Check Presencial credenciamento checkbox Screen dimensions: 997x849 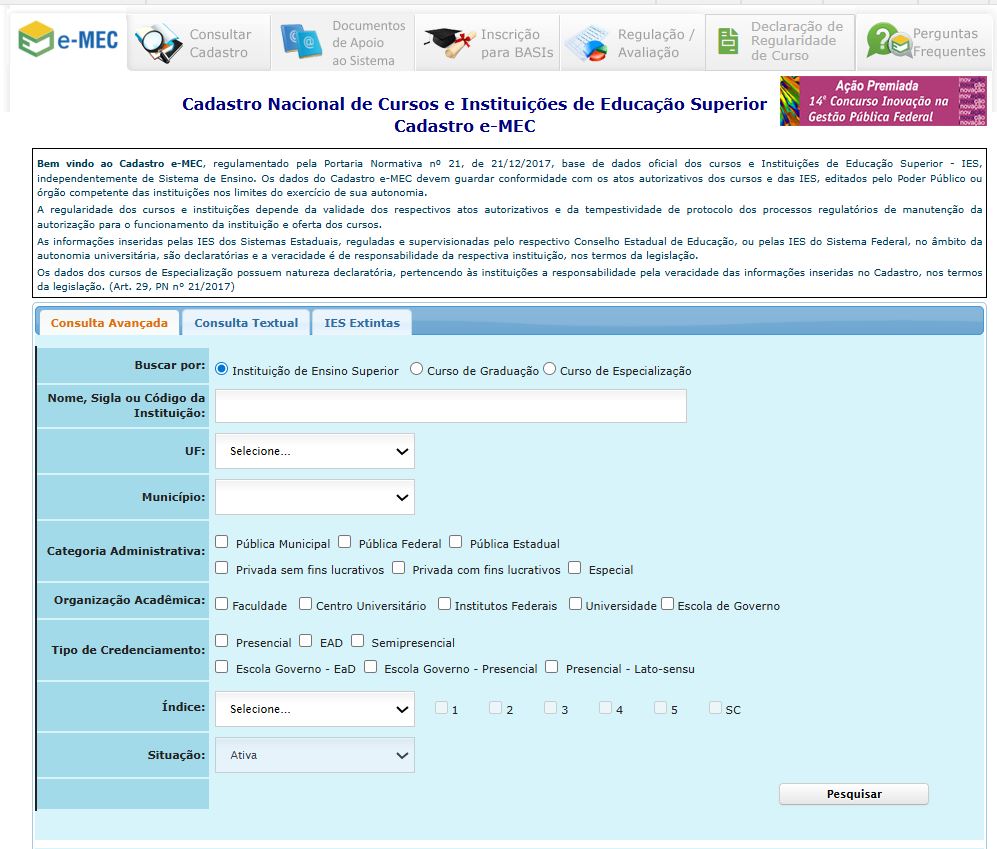tap(221, 641)
